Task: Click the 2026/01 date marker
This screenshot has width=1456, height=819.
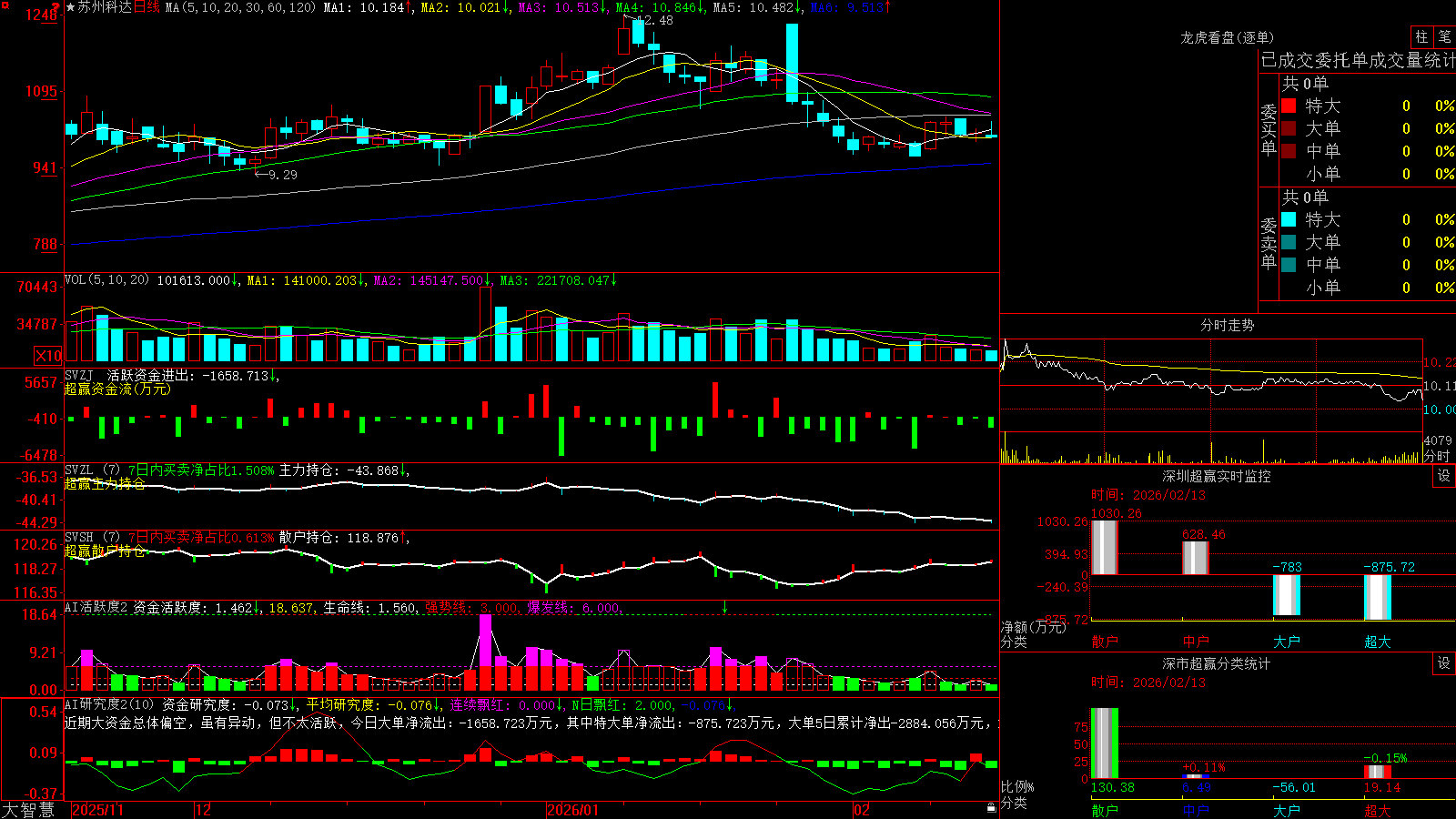Action: [x=573, y=810]
